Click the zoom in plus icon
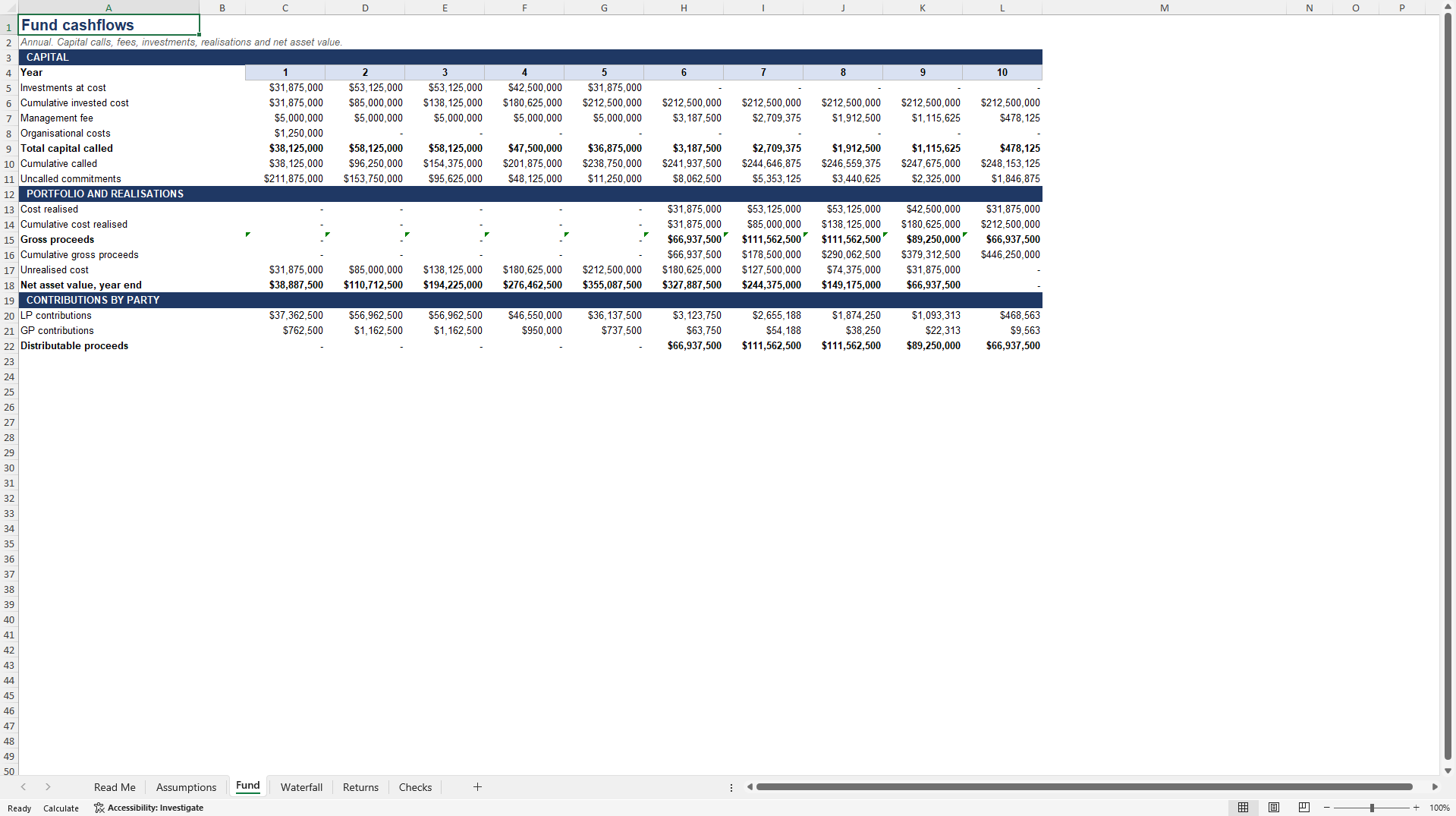This screenshot has height=816, width=1456. [x=1416, y=808]
